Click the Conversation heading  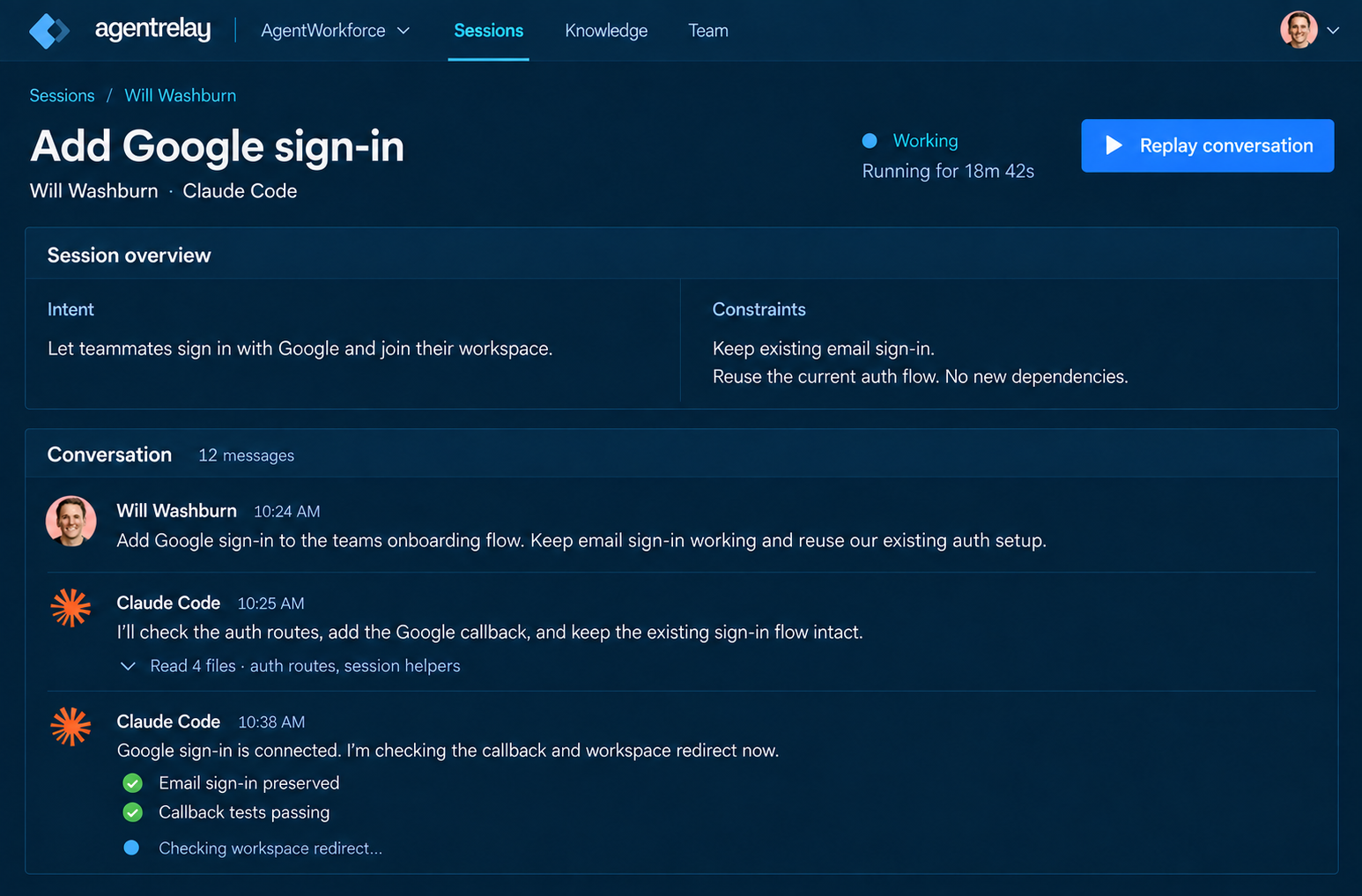pos(109,455)
